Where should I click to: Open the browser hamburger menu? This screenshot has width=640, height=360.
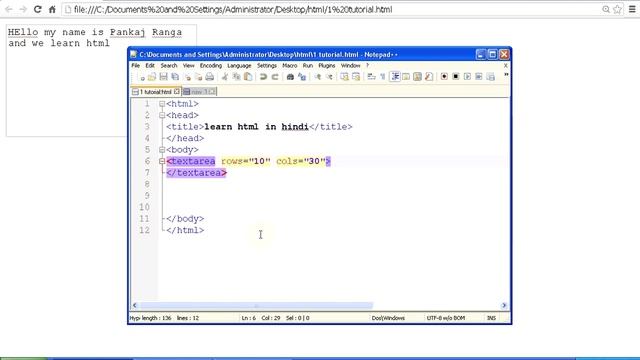click(632, 9)
